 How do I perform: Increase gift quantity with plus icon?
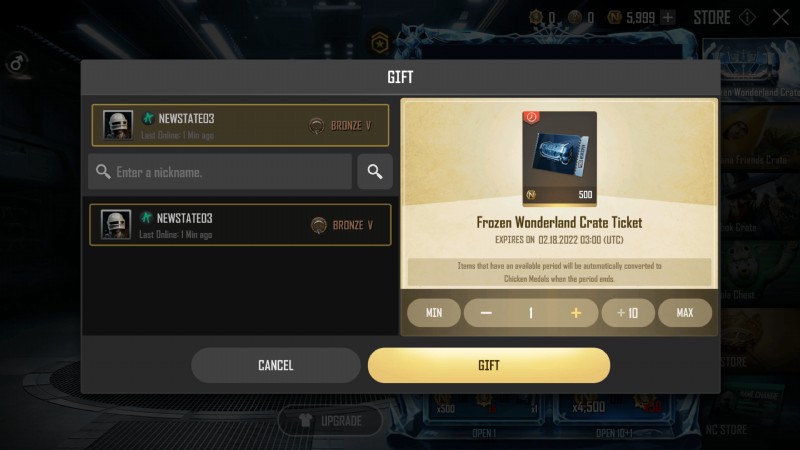tap(576, 313)
